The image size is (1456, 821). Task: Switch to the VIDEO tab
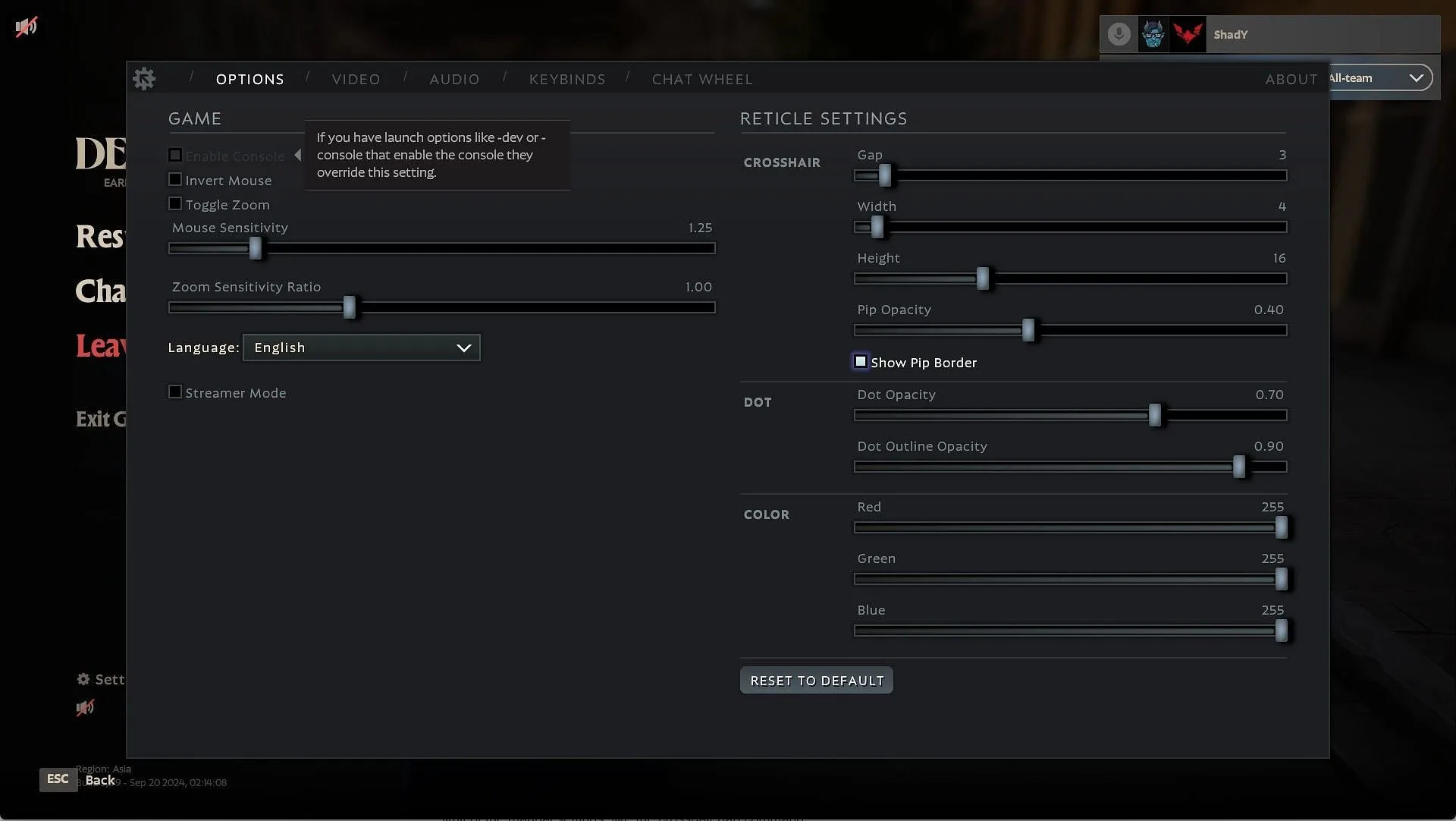coord(356,78)
